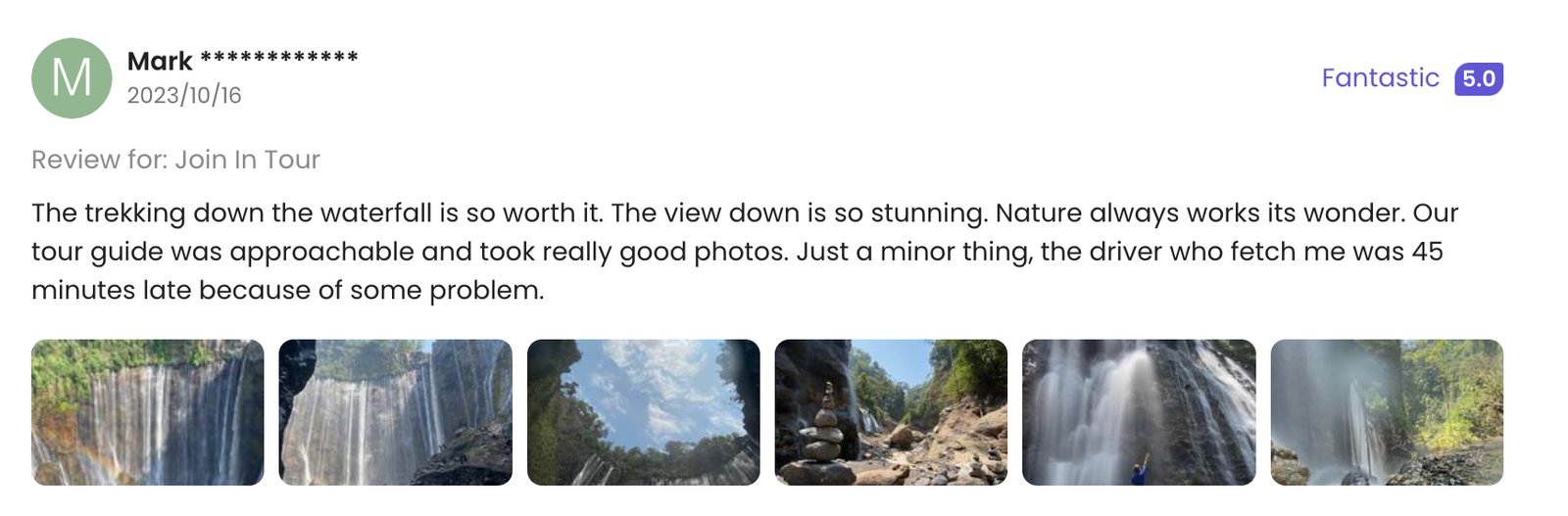Open the second waterfall photo with dark cliff

395,412
